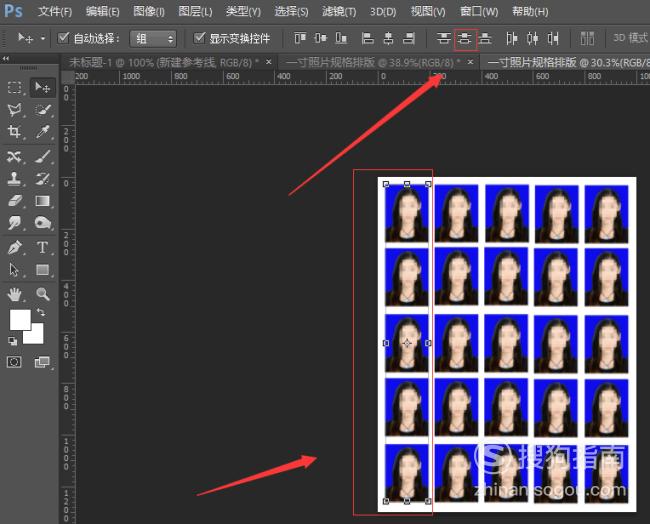This screenshot has height=524, width=650.
Task: Change the screen mode
Action: [x=42, y=362]
